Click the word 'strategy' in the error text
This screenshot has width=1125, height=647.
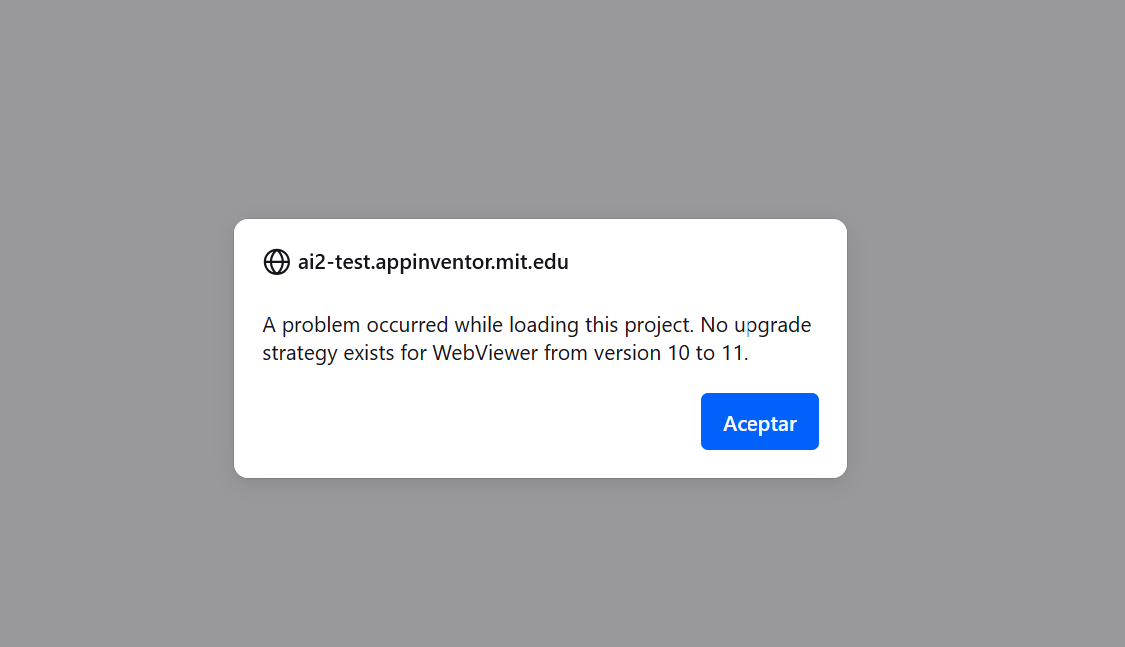pos(300,353)
